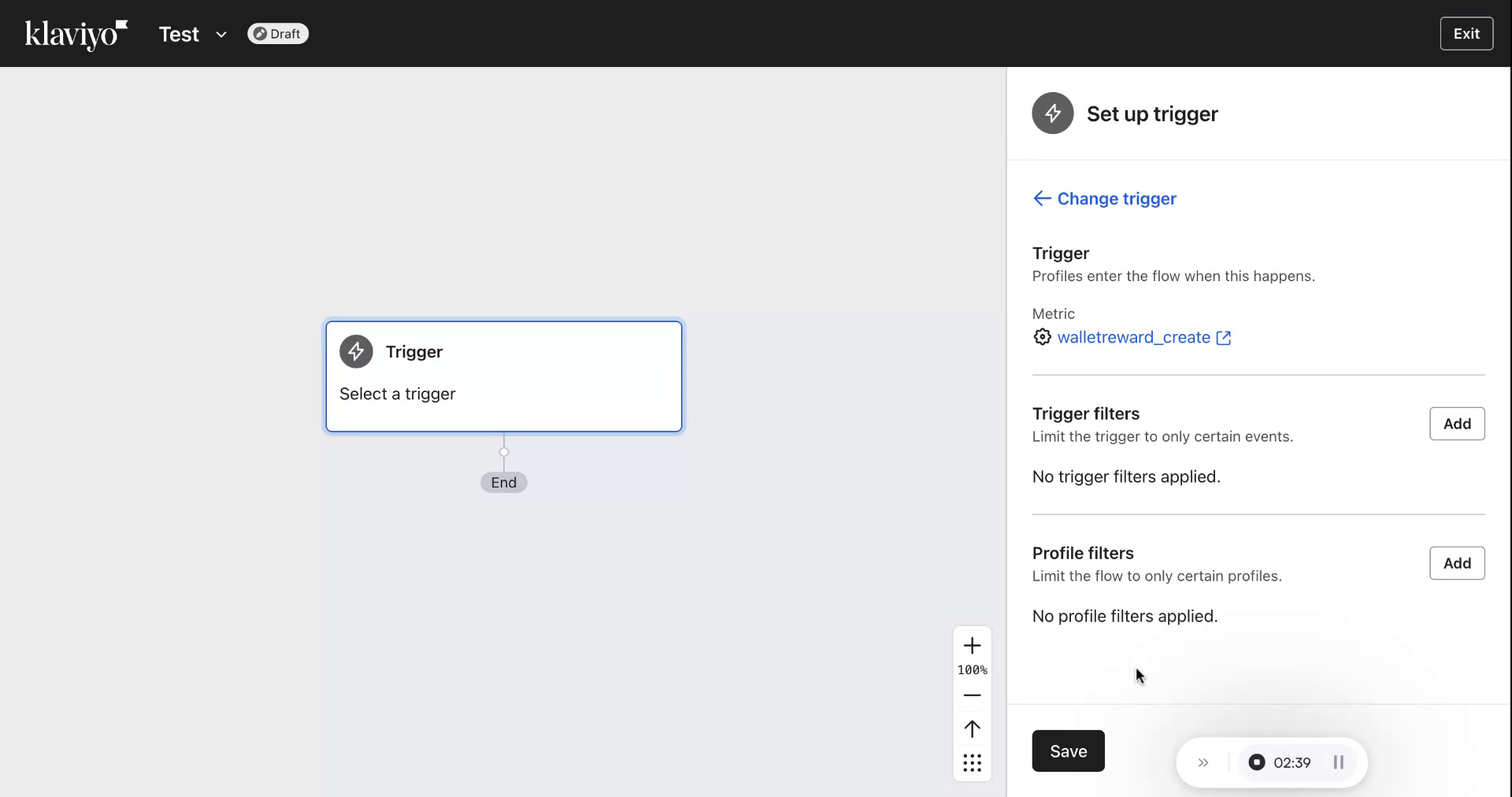The width and height of the screenshot is (1512, 797).
Task: Click the lightning icon on the Trigger card
Action: click(x=356, y=351)
